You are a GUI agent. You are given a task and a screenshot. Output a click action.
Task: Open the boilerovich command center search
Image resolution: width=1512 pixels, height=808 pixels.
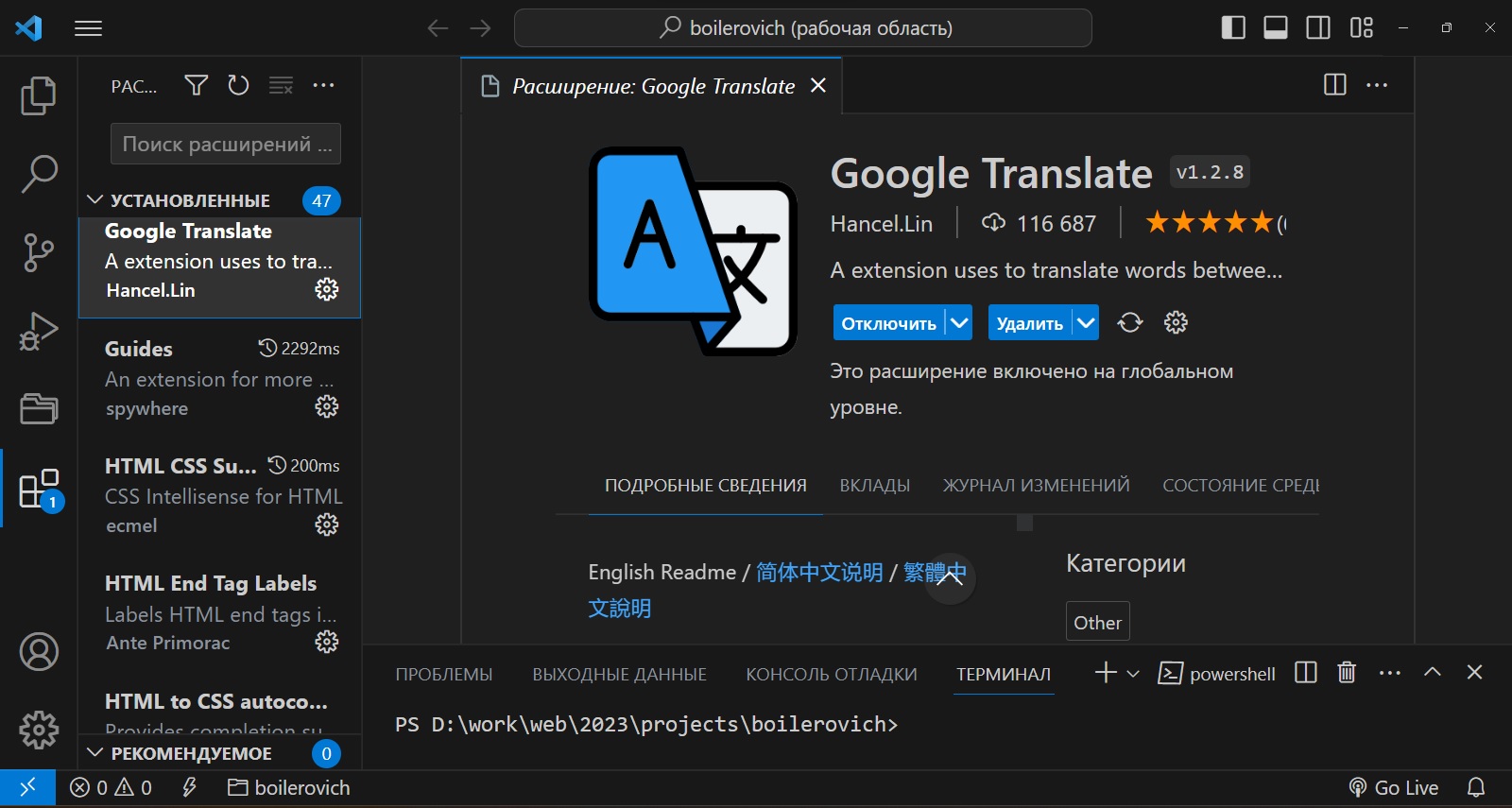(x=803, y=28)
